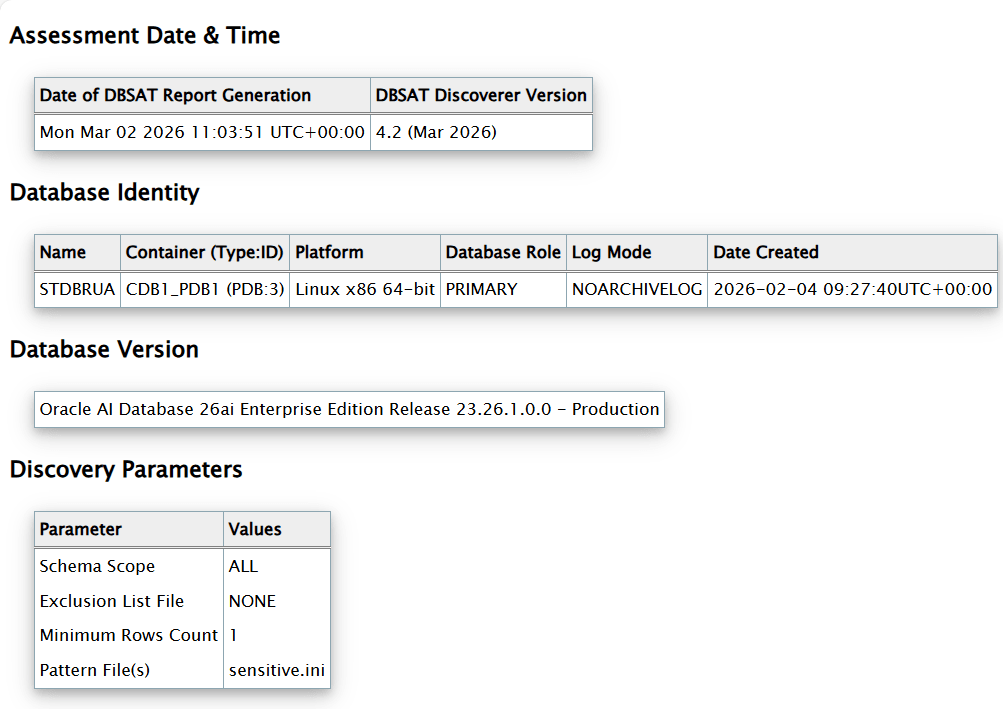Click the Exclusion List File parameter label
This screenshot has width=1003, height=709.
(112, 602)
